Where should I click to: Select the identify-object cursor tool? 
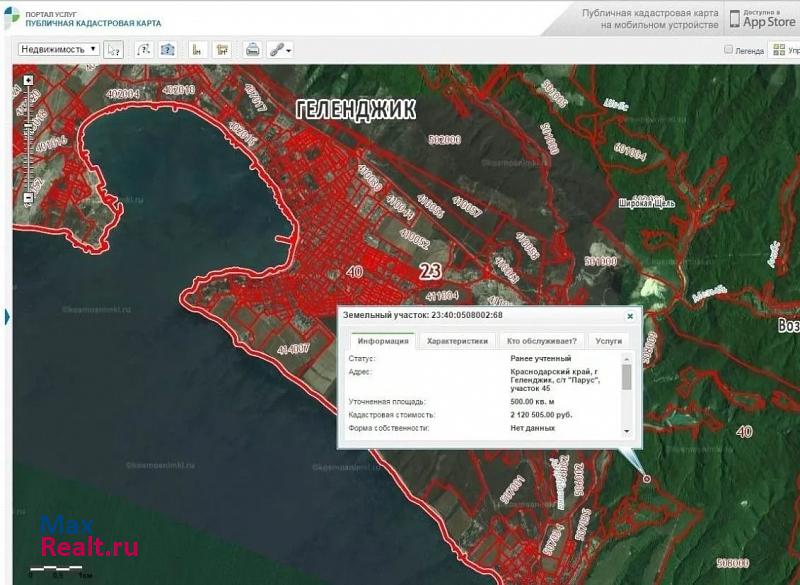click(114, 49)
